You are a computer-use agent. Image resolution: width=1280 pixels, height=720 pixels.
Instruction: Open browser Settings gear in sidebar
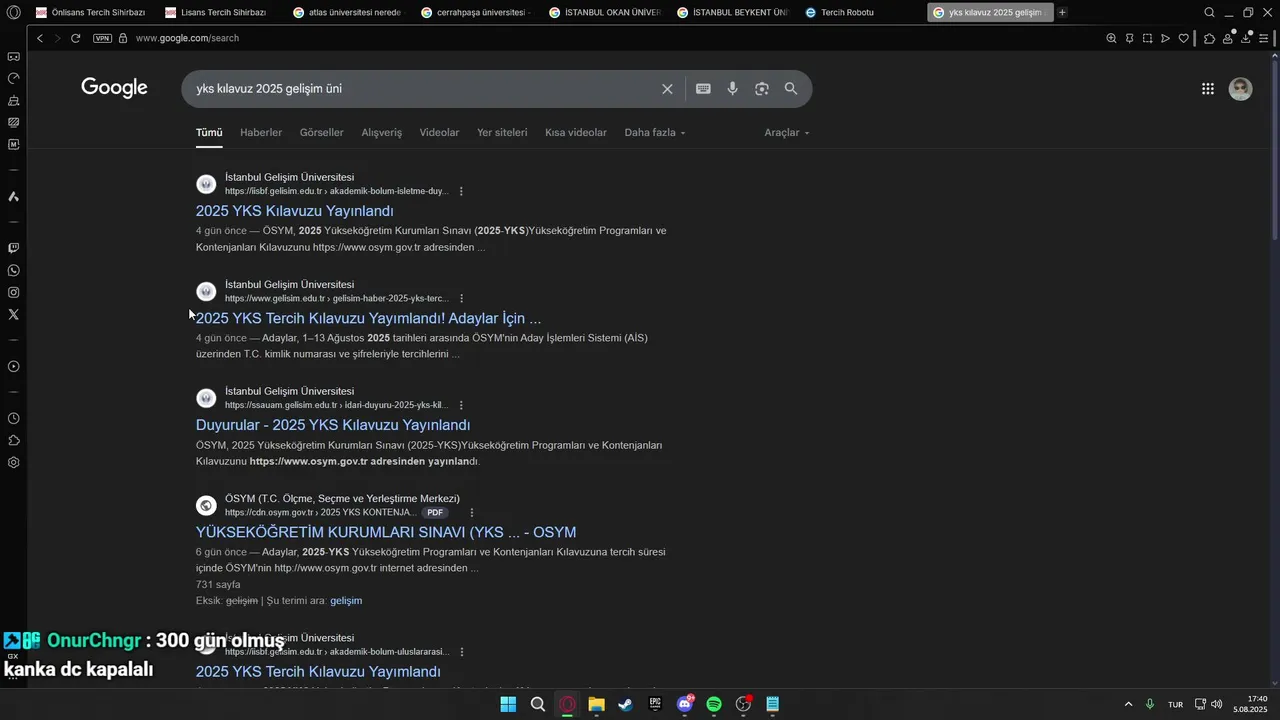click(13, 462)
